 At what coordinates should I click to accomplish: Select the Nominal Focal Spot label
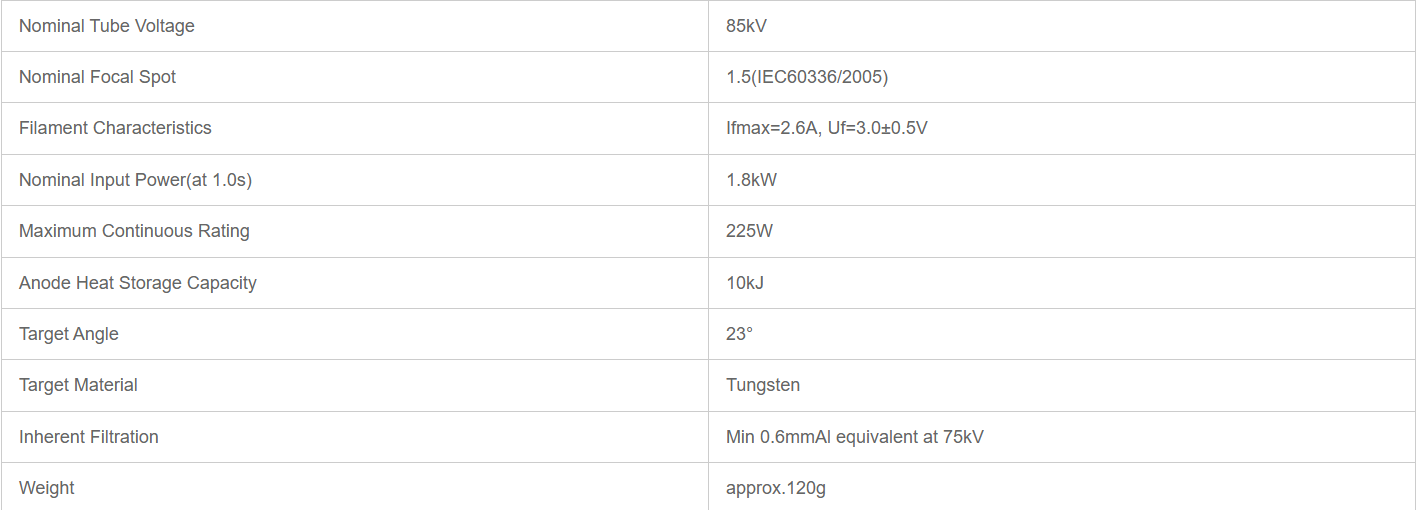coord(97,77)
